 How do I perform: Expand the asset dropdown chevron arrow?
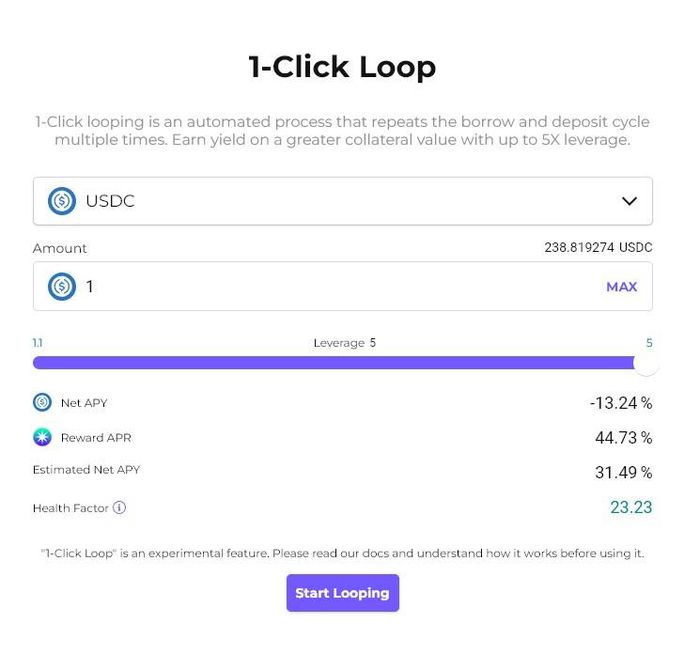click(629, 201)
